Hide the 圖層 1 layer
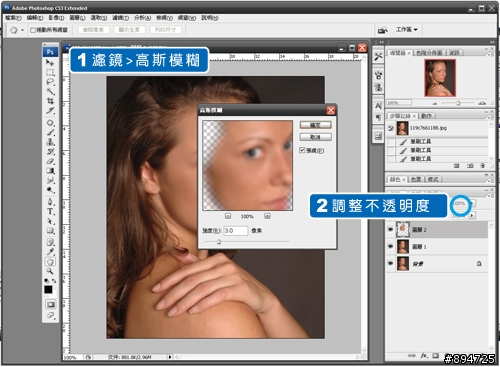The width and height of the screenshot is (500, 367). click(x=390, y=246)
